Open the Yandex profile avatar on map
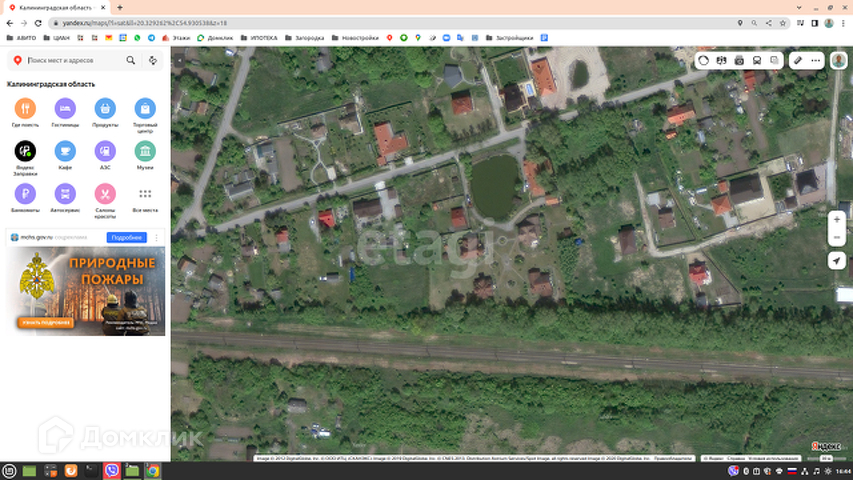853x480 pixels. [x=838, y=60]
